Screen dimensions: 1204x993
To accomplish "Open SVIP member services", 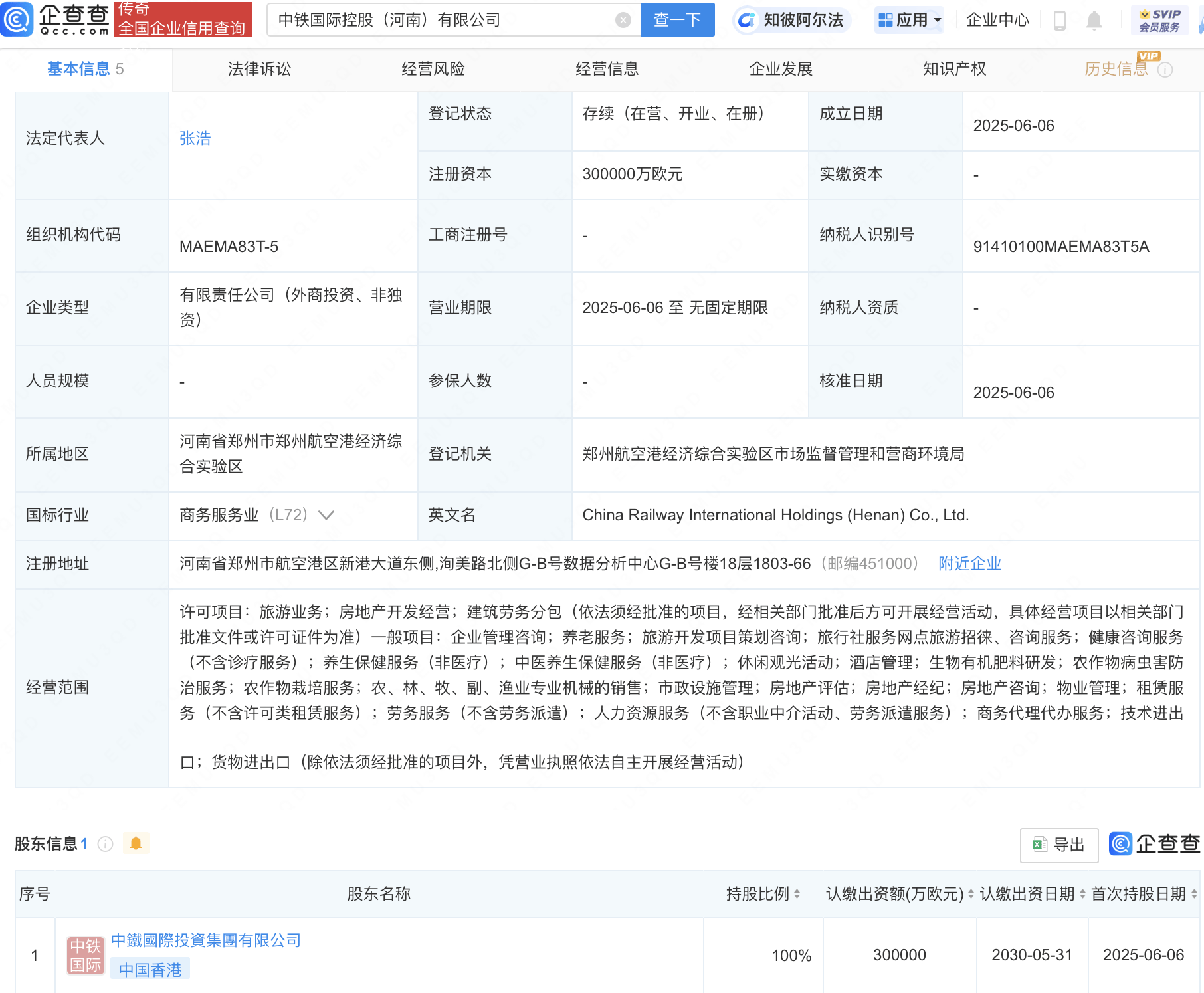I will pos(1159,20).
